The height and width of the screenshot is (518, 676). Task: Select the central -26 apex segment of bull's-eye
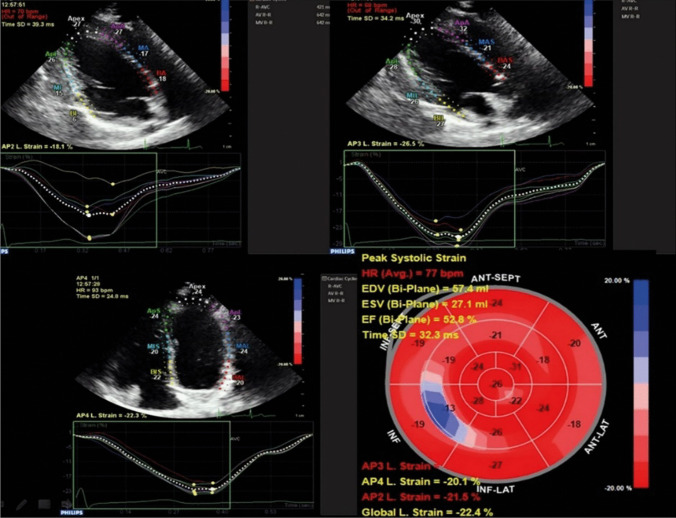[497, 384]
